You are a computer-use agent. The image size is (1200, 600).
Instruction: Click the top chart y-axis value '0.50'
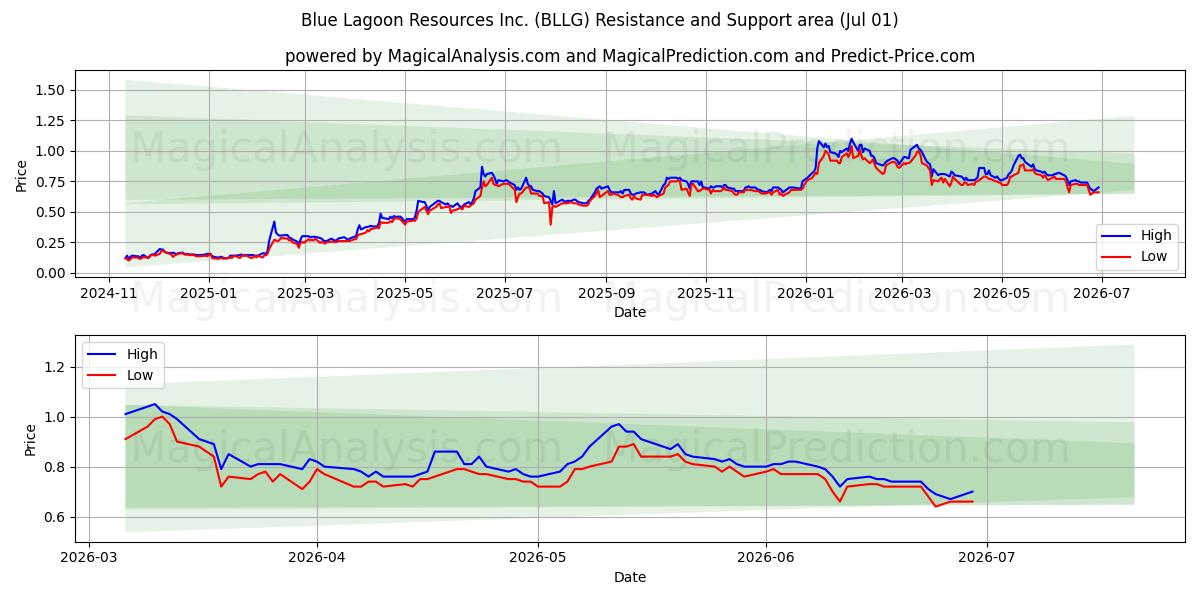[x=52, y=212]
